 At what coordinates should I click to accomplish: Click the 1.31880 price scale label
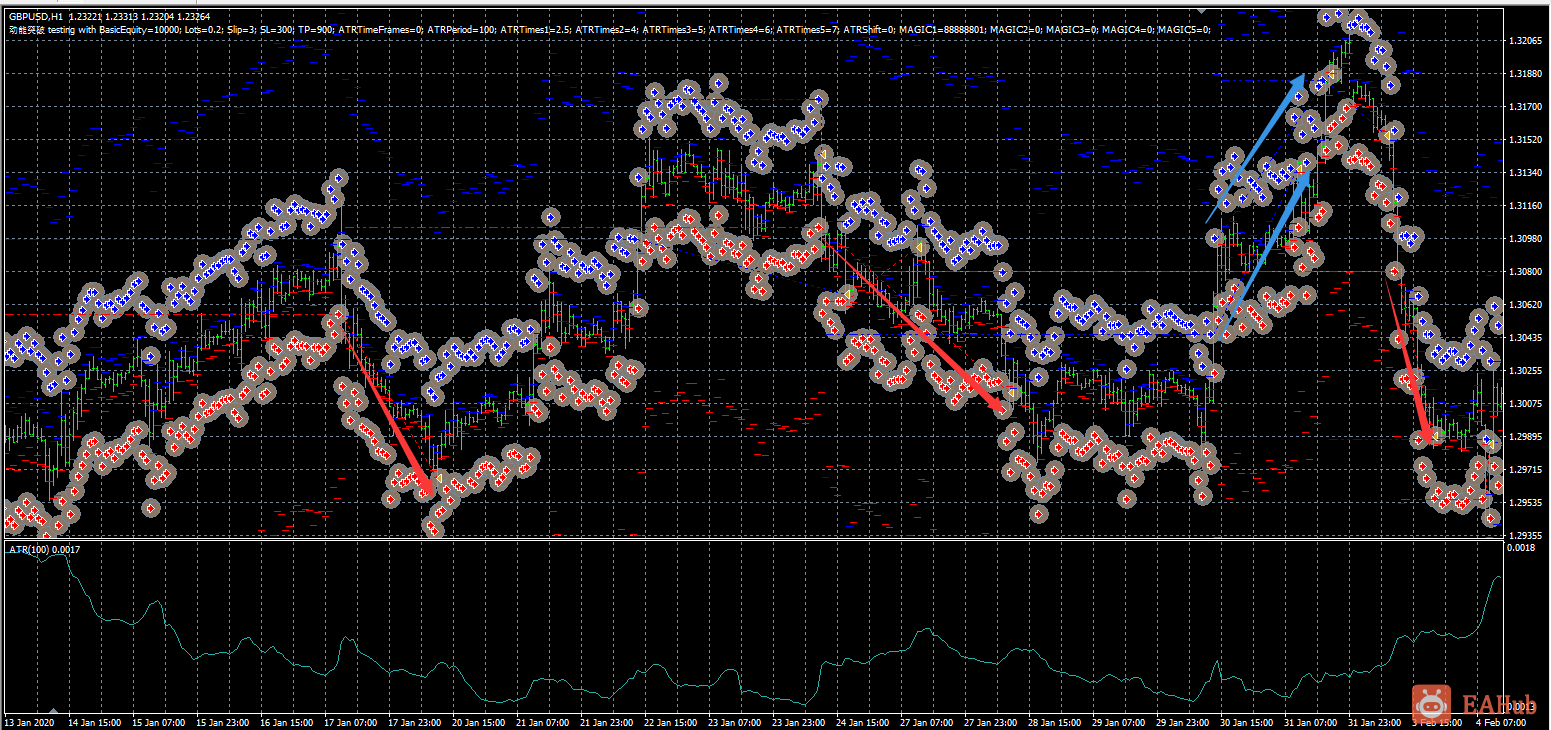point(1525,74)
